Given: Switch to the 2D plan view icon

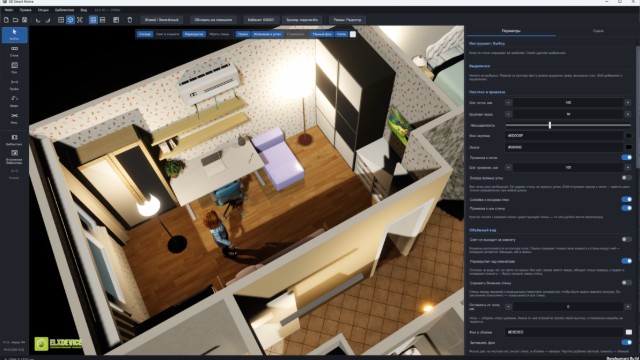Looking at the screenshot, I should (x=61, y=20).
